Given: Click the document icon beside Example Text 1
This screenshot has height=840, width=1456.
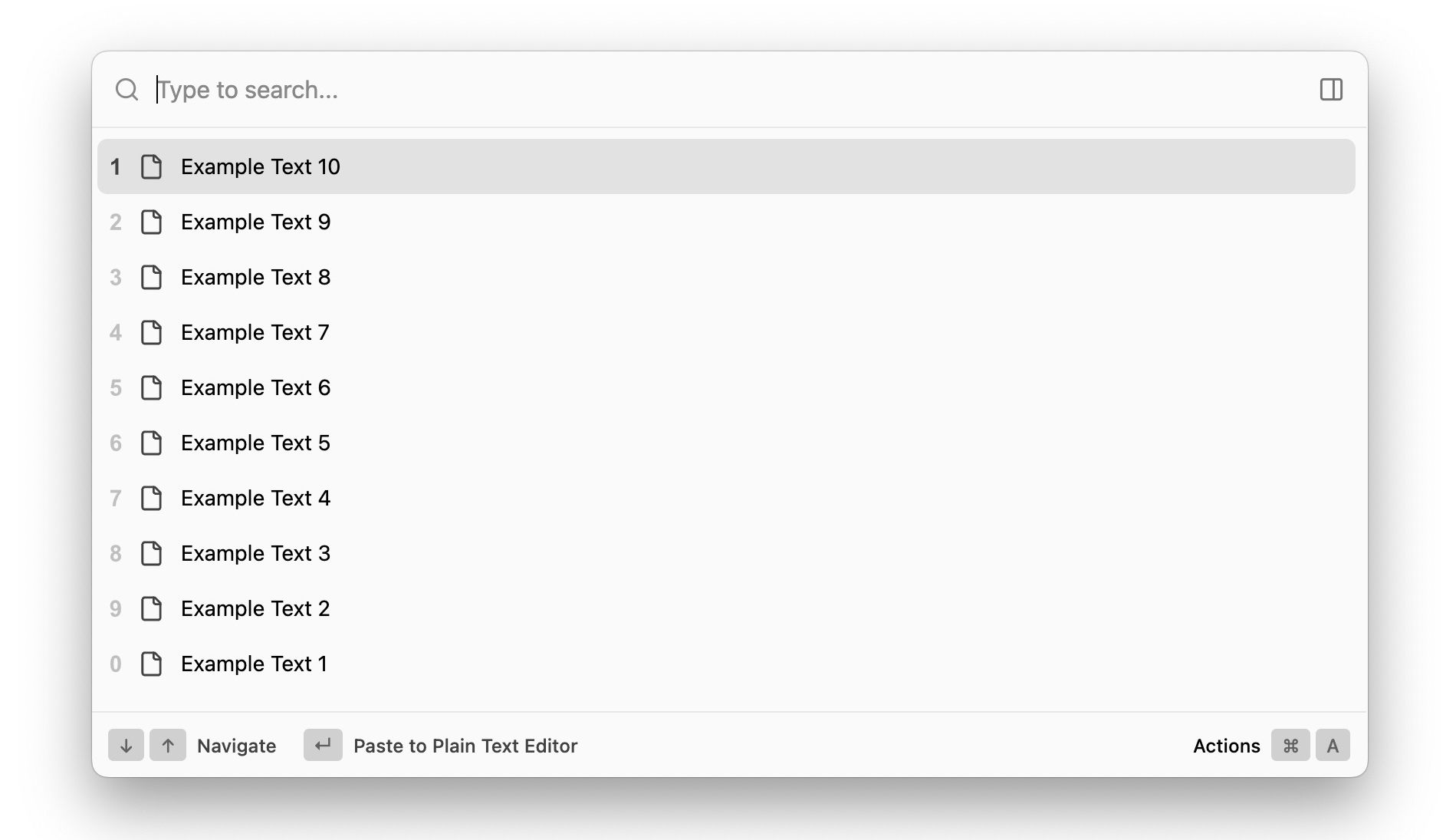Looking at the screenshot, I should 152,664.
